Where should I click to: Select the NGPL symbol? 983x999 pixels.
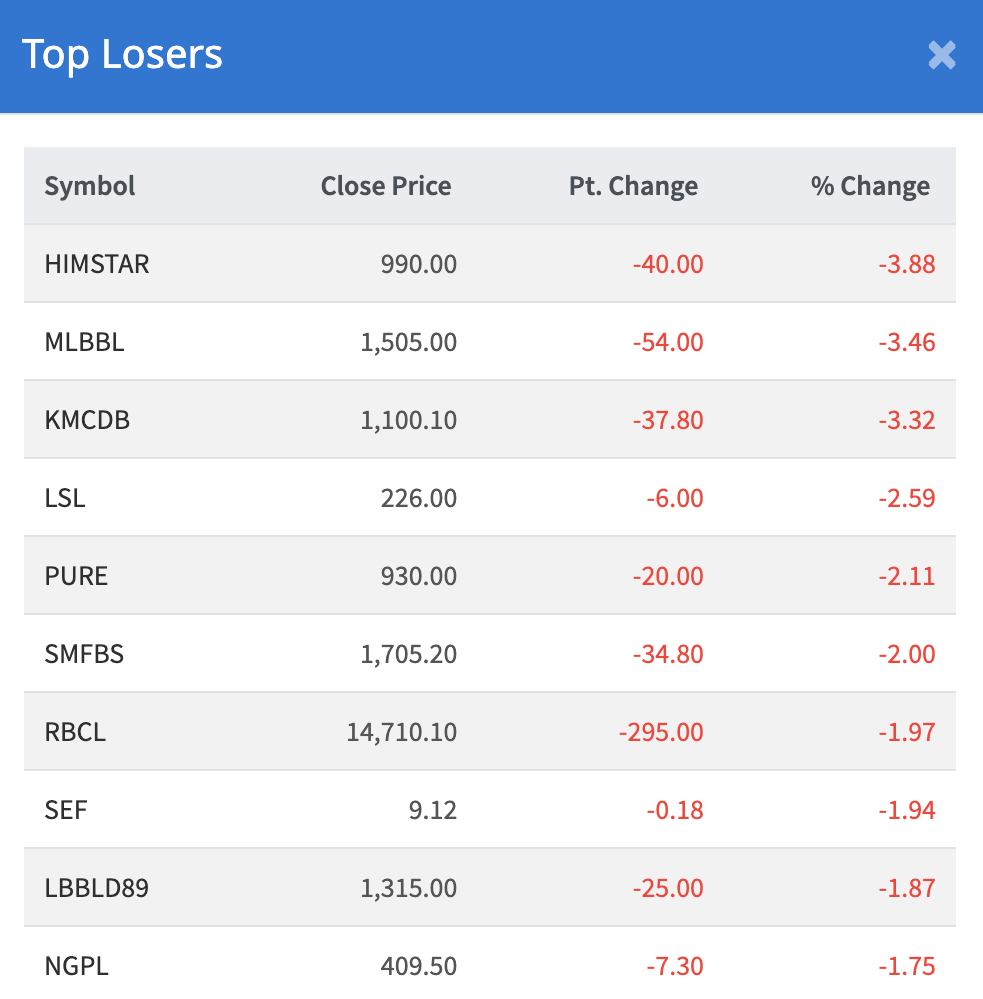point(77,966)
